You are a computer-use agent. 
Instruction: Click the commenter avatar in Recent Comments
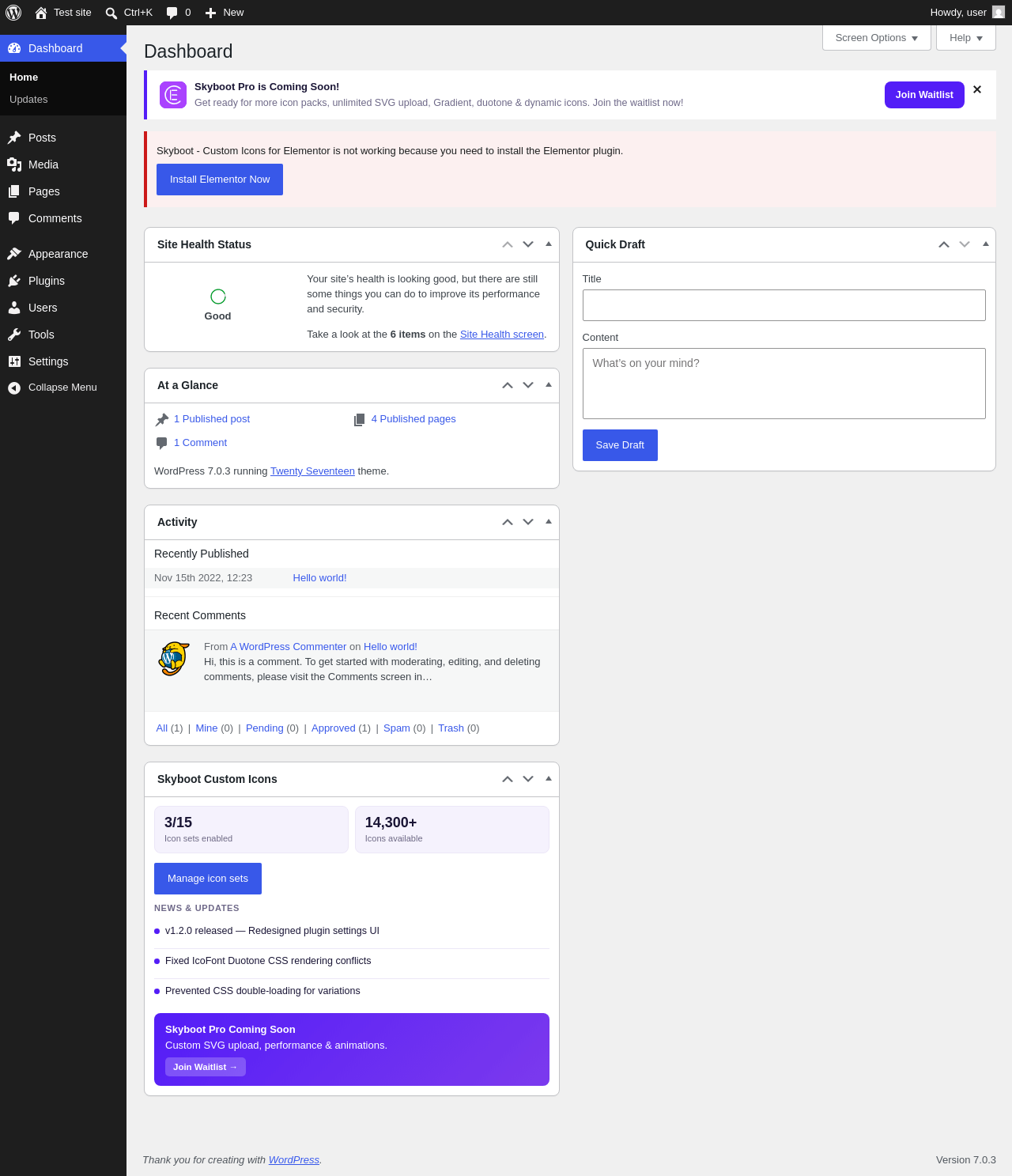(174, 659)
